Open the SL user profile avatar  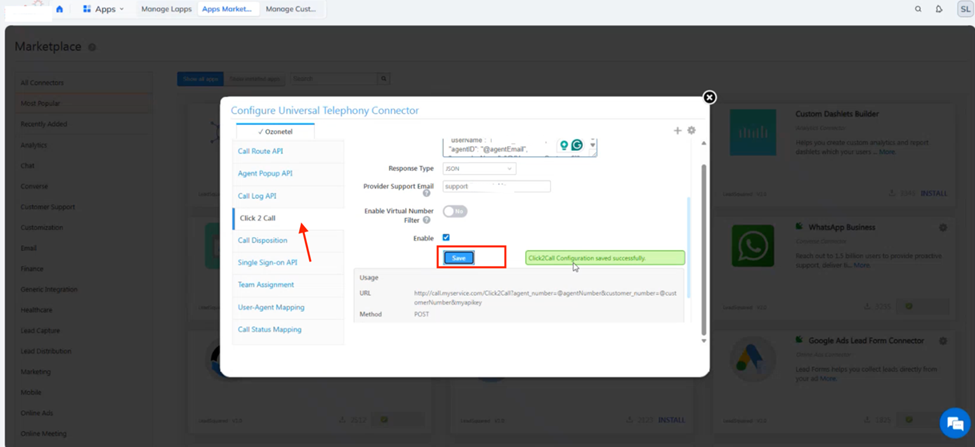[964, 9]
